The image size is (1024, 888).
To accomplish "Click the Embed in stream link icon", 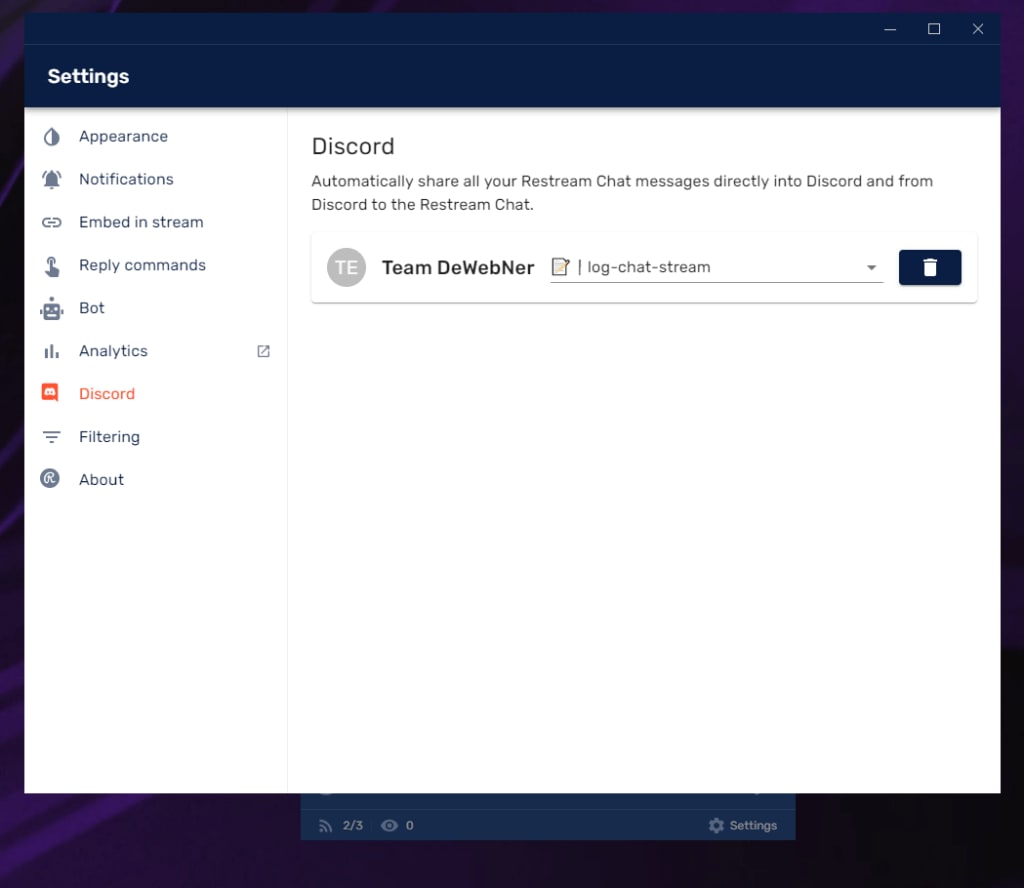I will point(52,223).
